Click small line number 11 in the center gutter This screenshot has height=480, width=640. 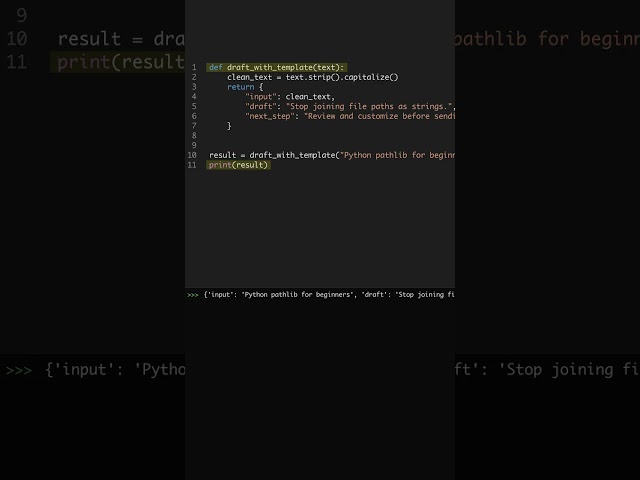coord(192,165)
